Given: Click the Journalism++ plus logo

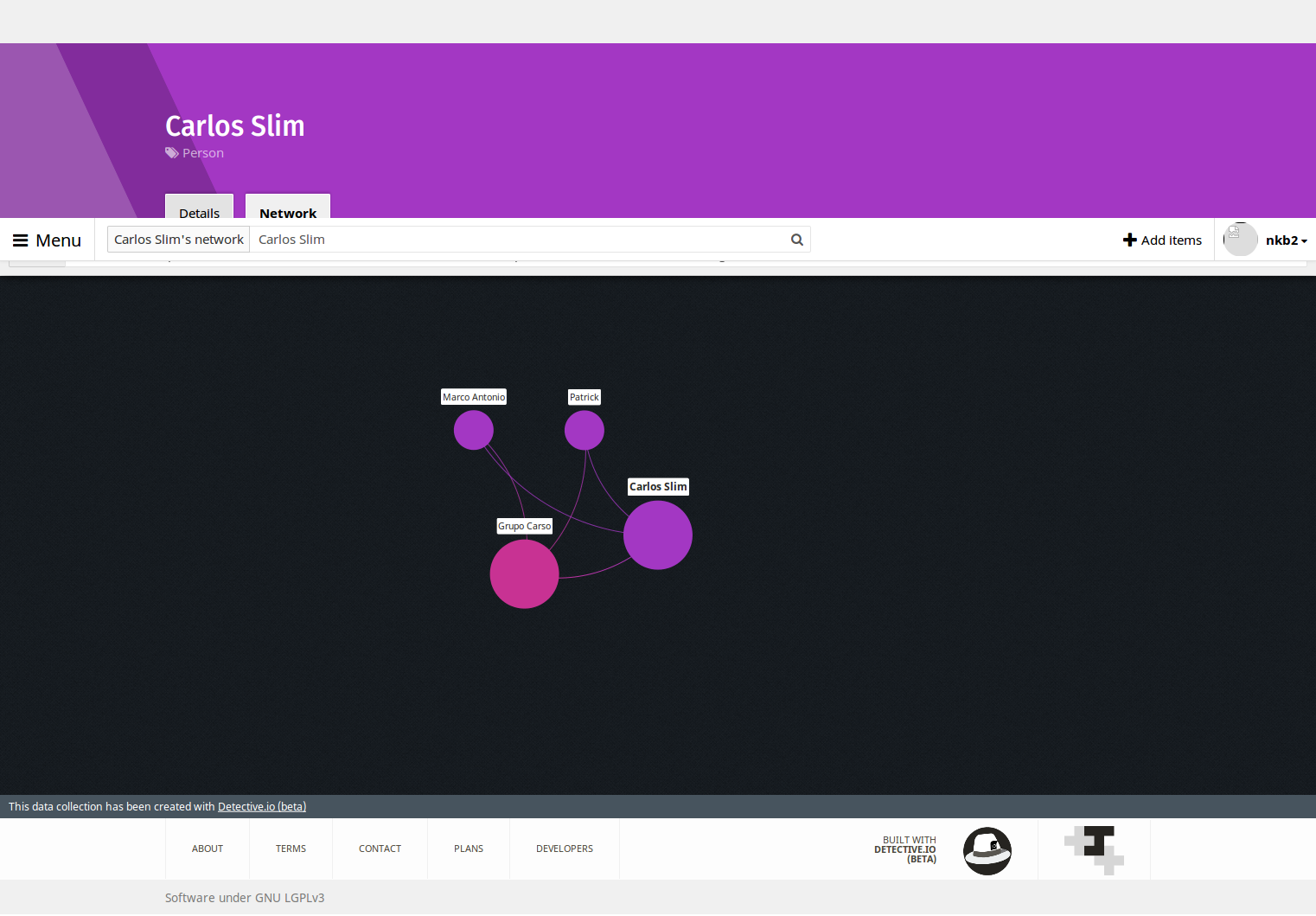Looking at the screenshot, I should (1094, 850).
